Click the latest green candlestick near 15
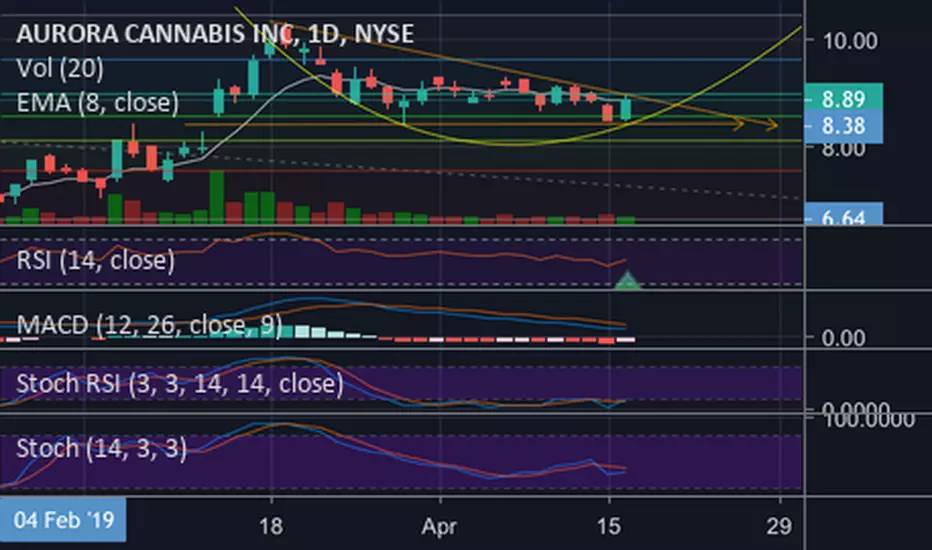 [626, 109]
